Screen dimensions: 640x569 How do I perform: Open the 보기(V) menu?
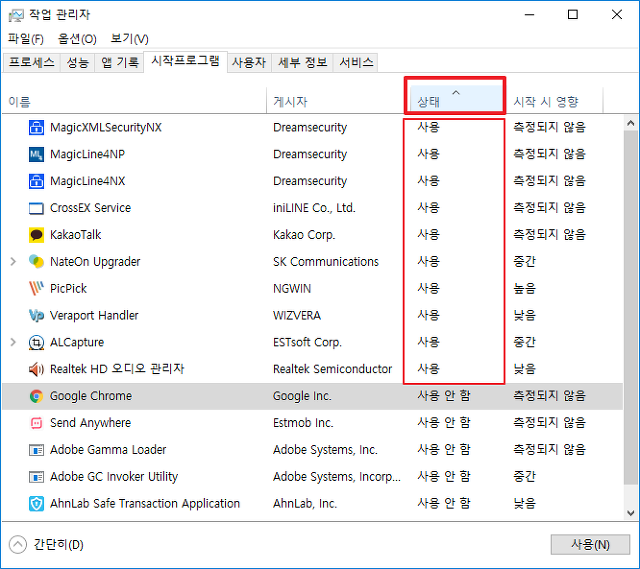tap(129, 39)
